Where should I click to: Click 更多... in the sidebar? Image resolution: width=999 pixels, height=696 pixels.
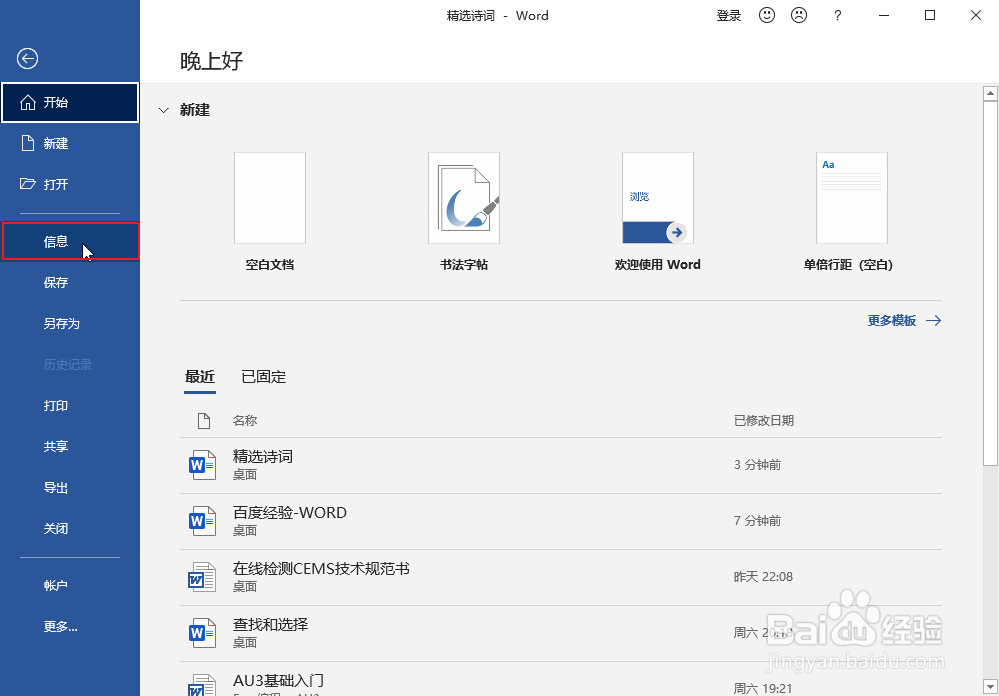pos(70,627)
